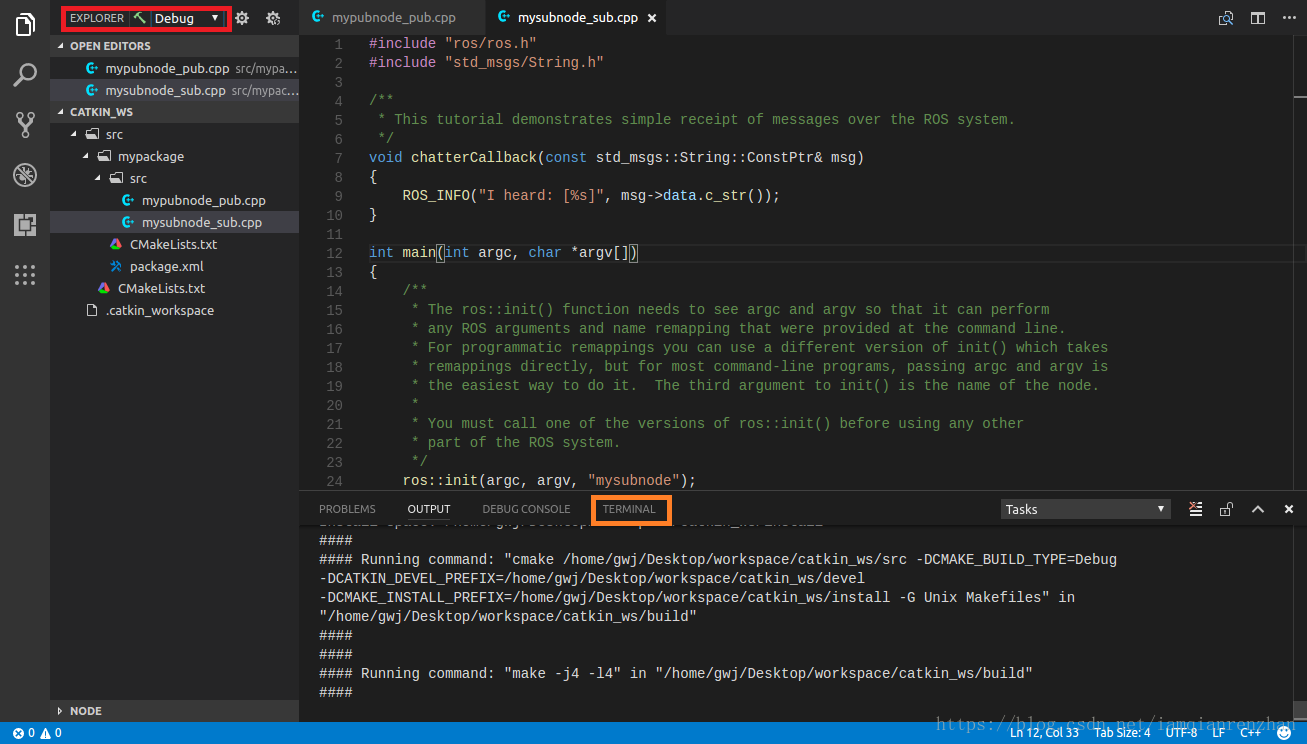Click the EXPLORER title label
This screenshot has width=1307, height=744.
pos(97,18)
